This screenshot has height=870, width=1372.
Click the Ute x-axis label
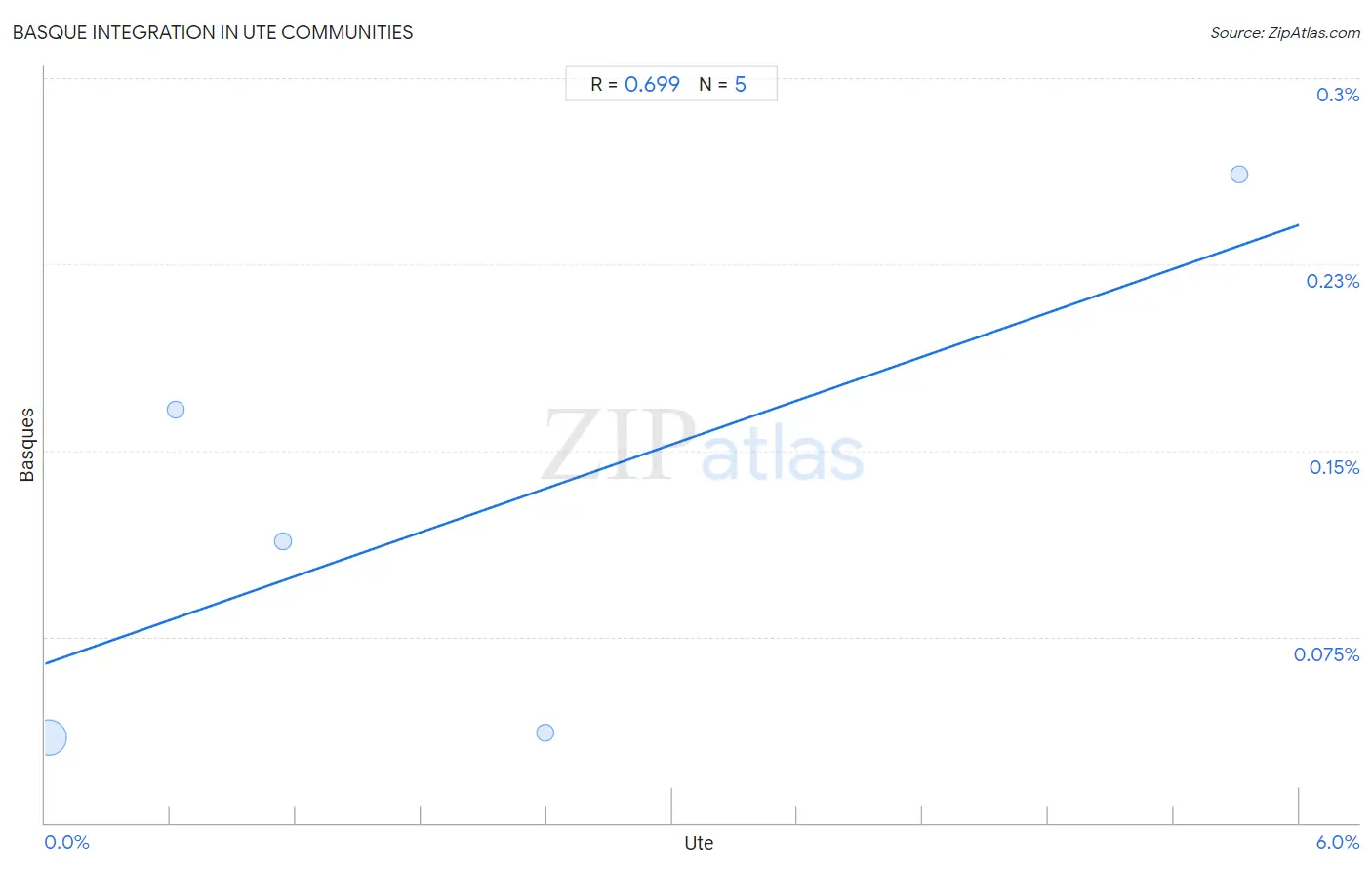click(x=699, y=843)
